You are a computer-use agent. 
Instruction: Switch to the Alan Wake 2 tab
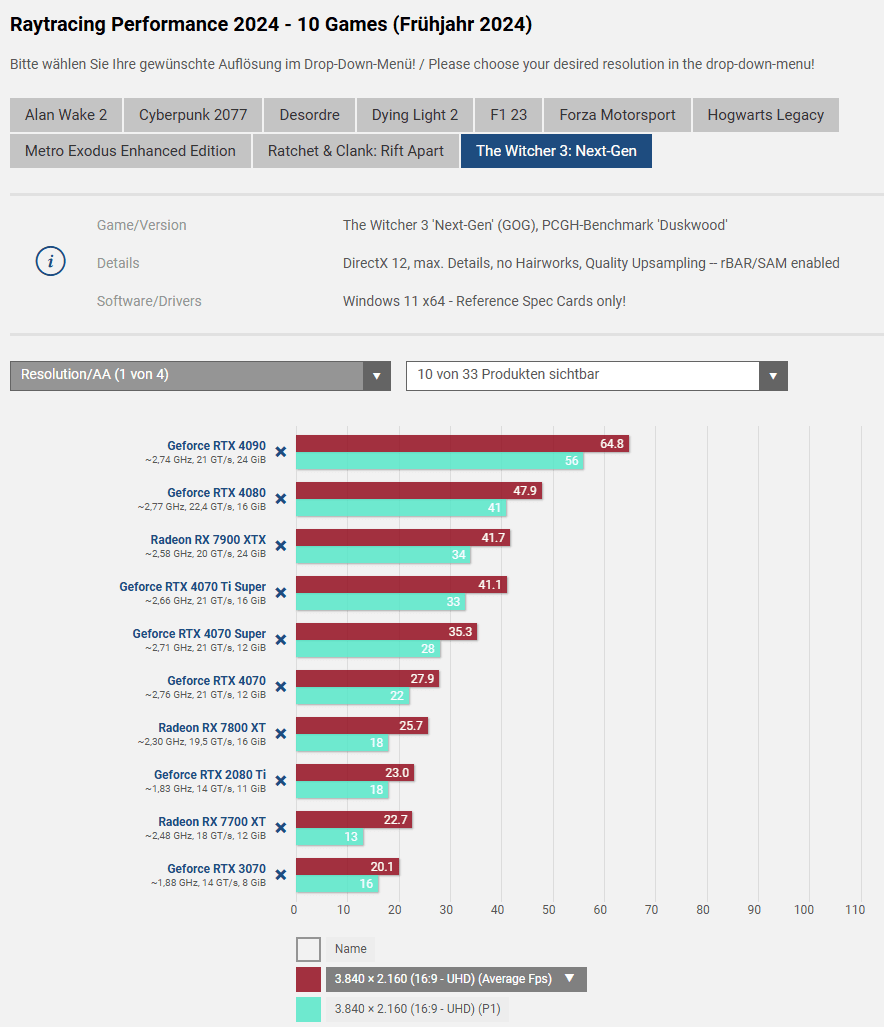[66, 115]
